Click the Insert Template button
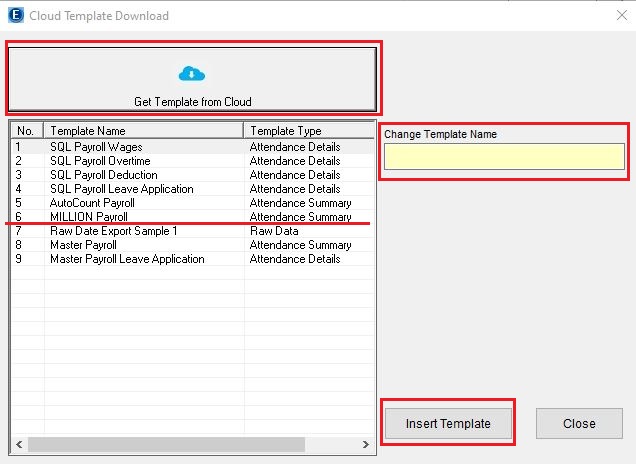This screenshot has height=464, width=636. click(x=448, y=423)
